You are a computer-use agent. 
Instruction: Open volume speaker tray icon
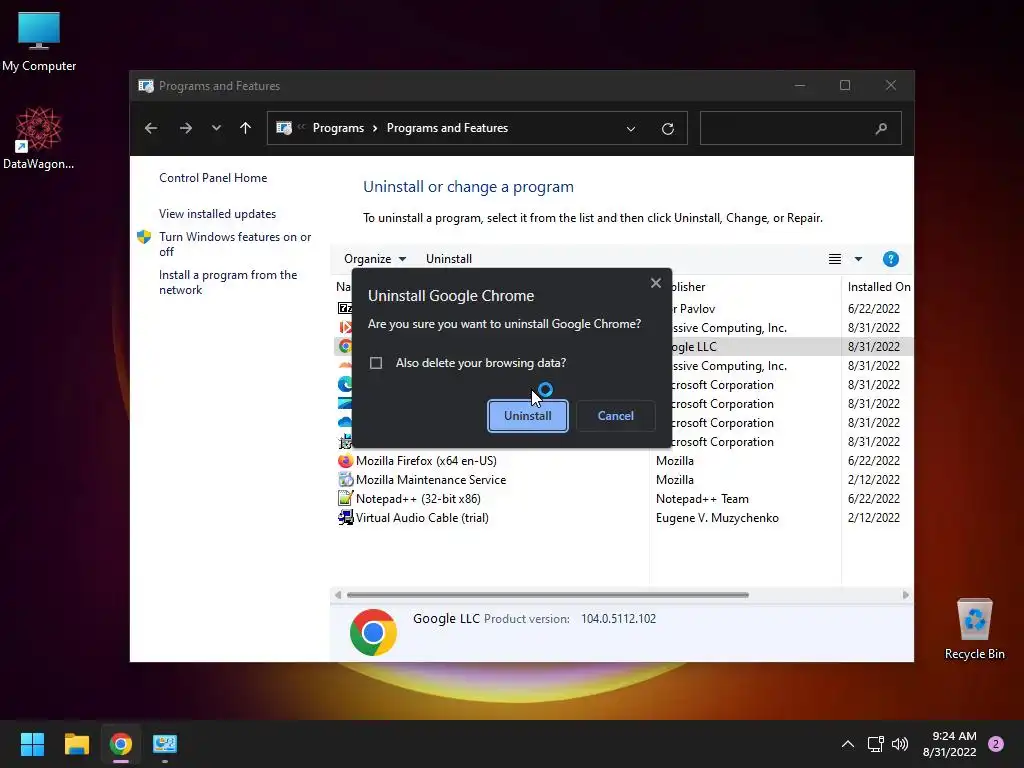tap(900, 744)
